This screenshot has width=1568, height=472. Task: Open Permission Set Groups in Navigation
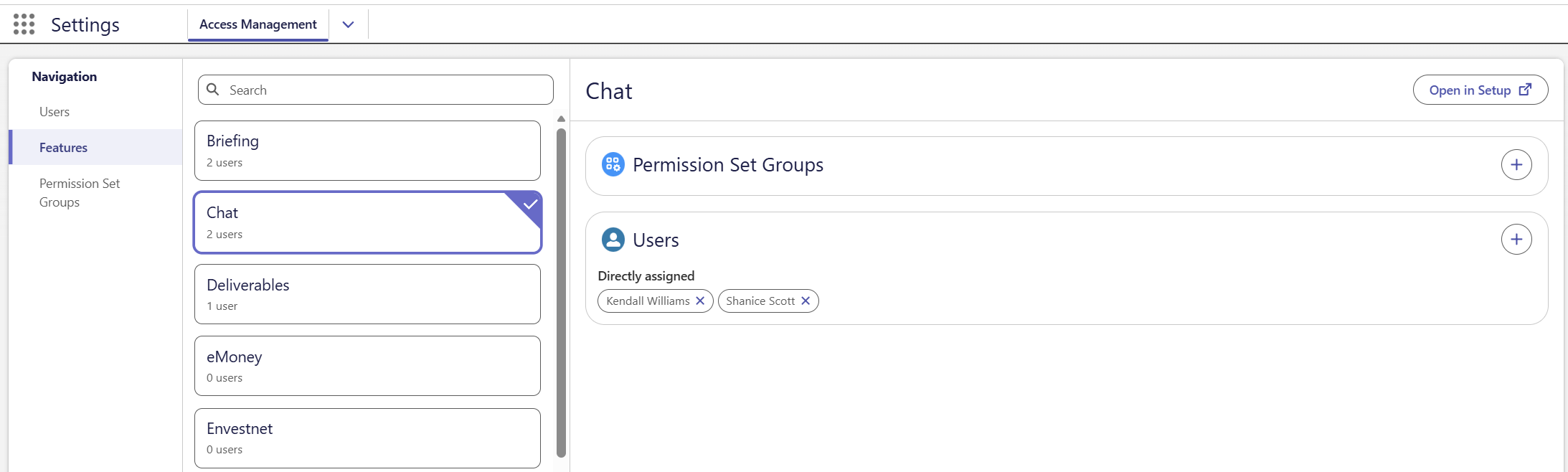[x=80, y=192]
